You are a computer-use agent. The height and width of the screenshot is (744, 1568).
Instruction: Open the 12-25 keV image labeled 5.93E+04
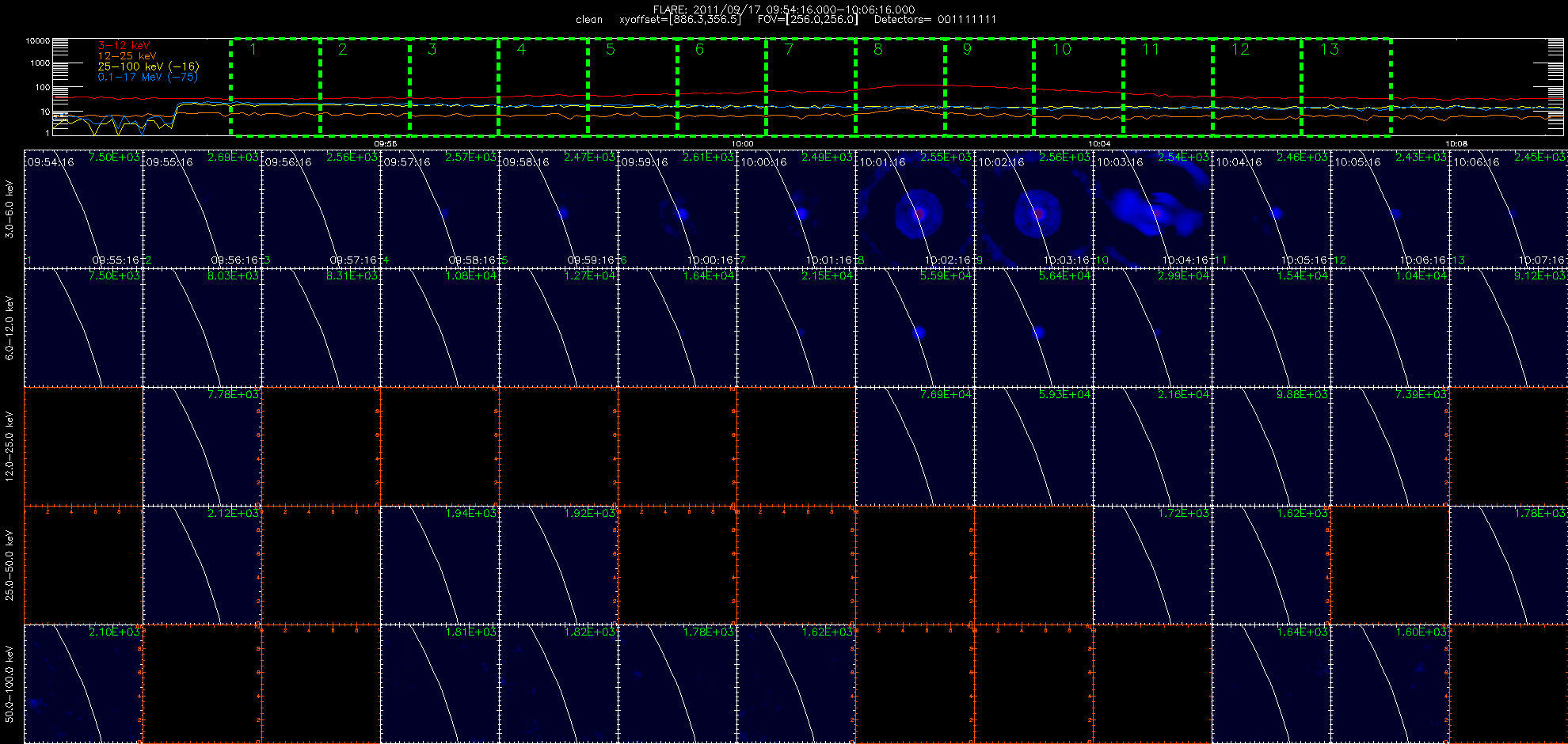tap(1033, 446)
